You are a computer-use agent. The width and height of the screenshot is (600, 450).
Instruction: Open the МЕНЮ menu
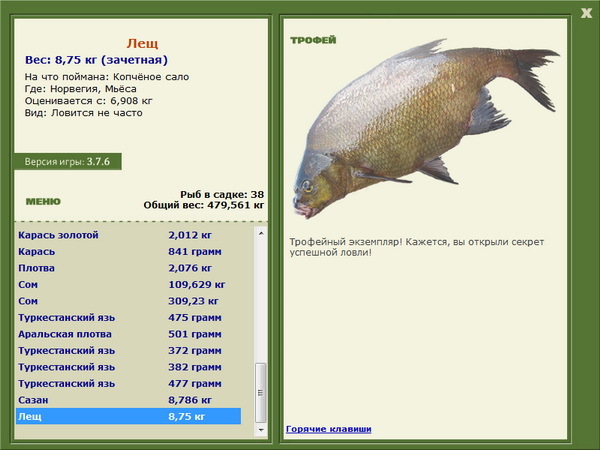tap(43, 201)
